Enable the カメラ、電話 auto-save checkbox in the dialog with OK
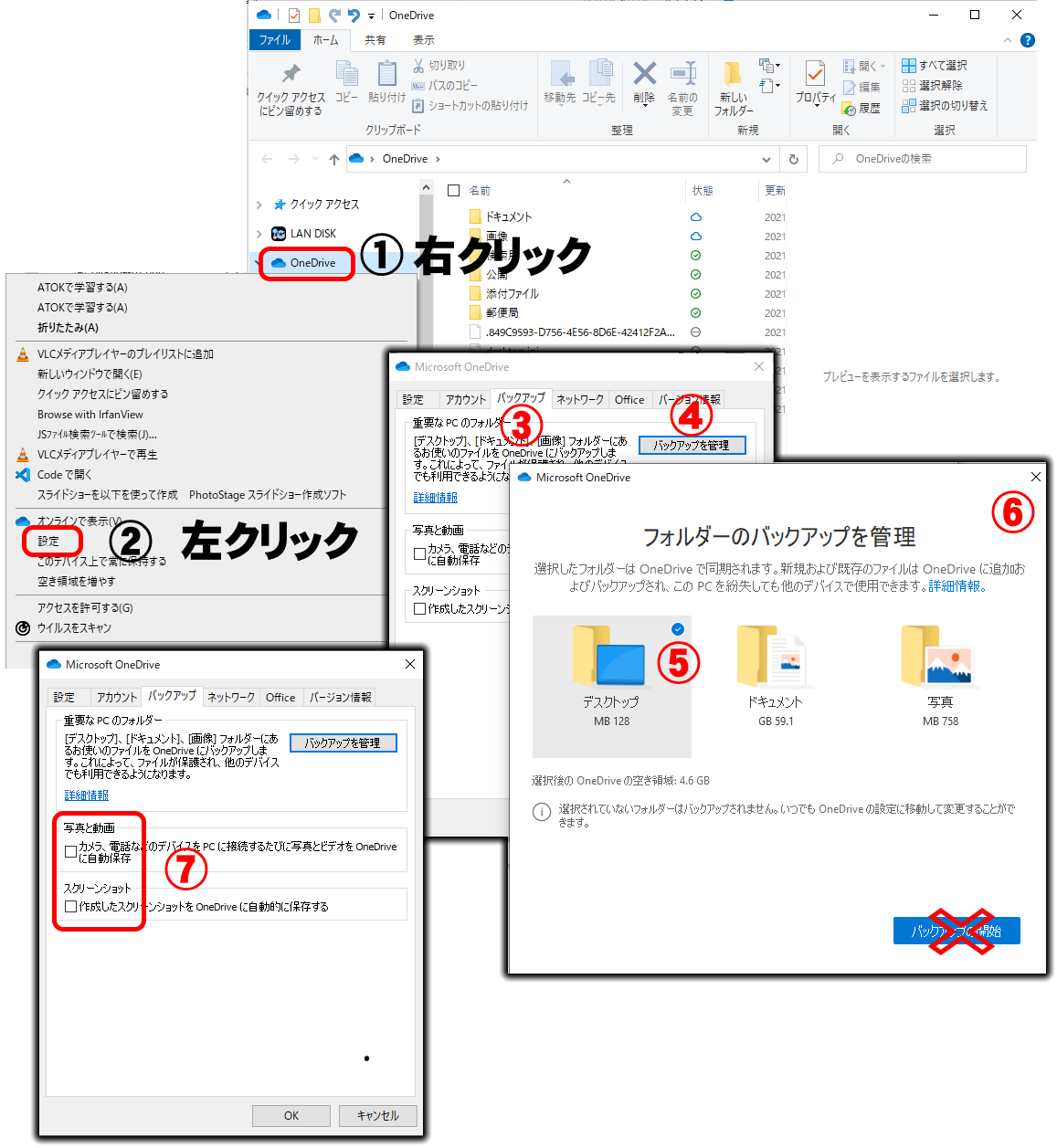Image resolution: width=1057 pixels, height=1148 pixels. click(70, 851)
